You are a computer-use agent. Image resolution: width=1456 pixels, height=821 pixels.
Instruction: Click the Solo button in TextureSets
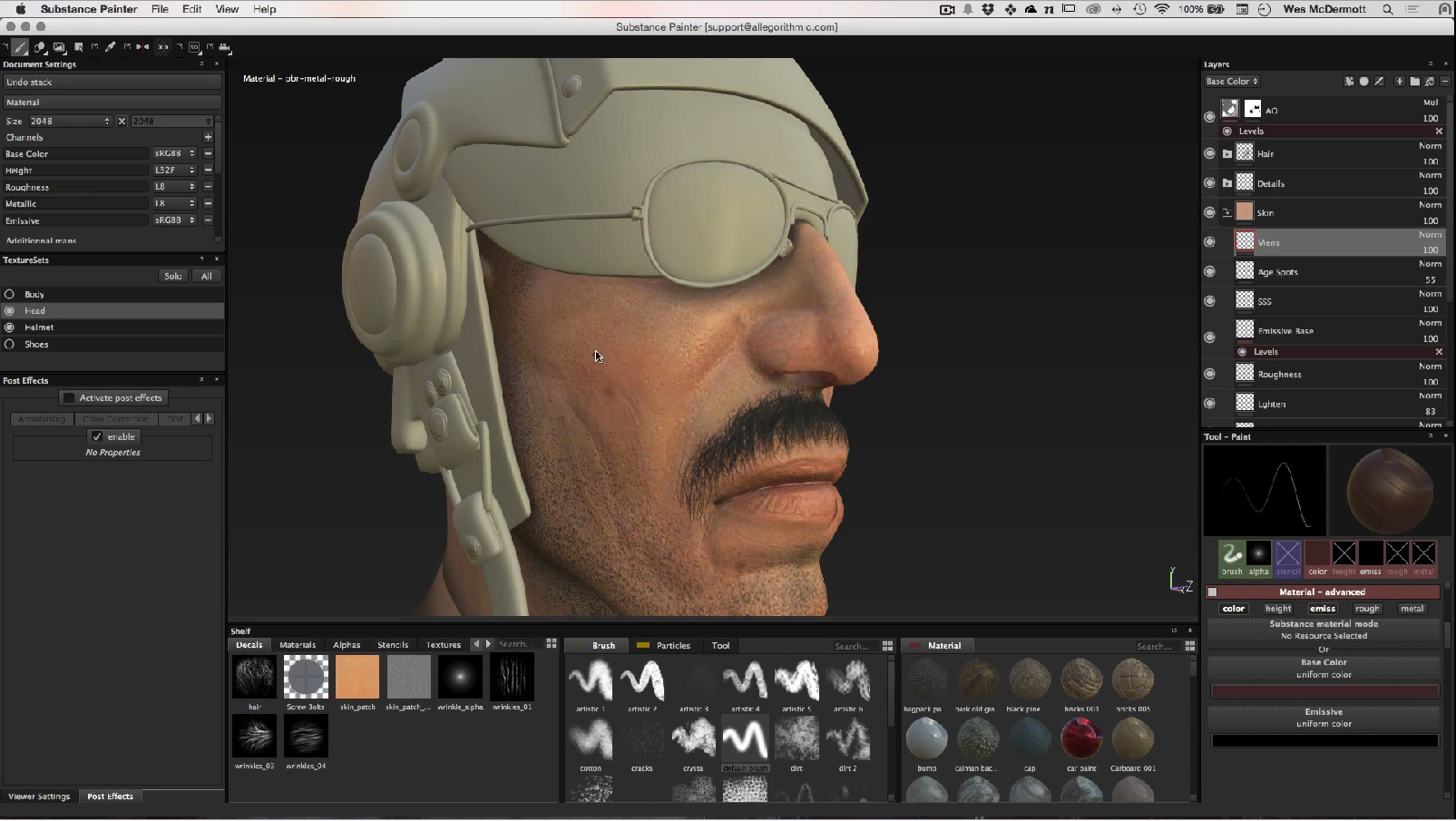click(172, 277)
